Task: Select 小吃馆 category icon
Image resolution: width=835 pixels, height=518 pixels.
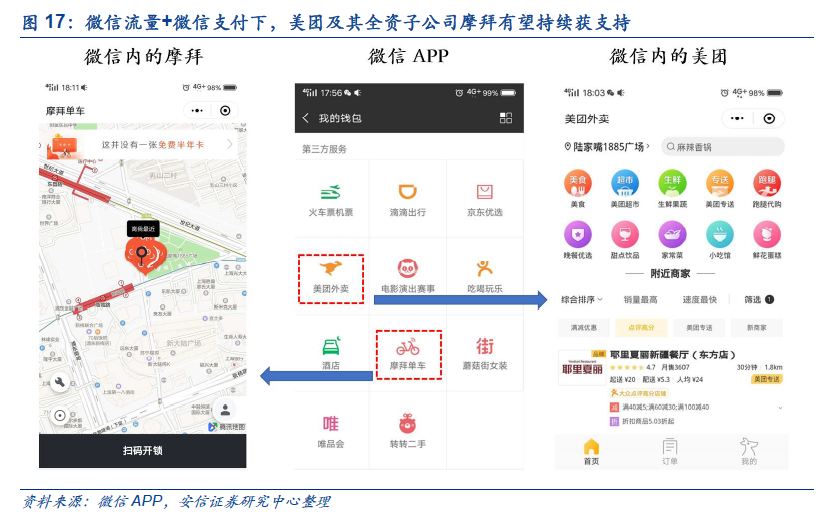Action: pos(719,240)
